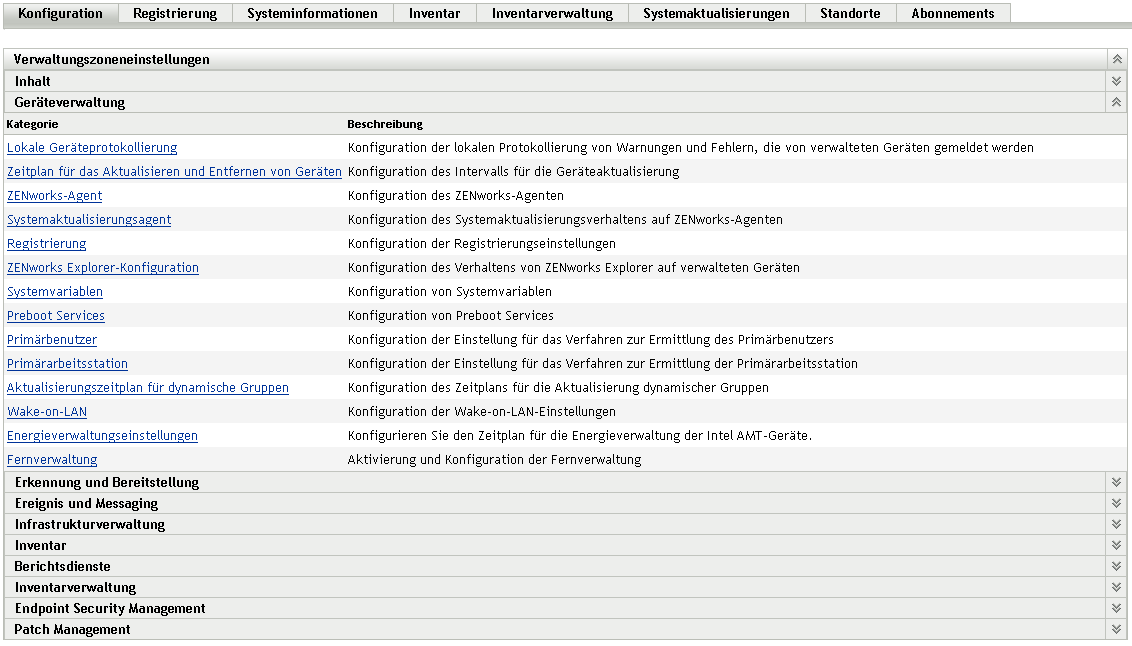Viewport: 1132px width, 646px height.
Task: Open the Abonnements tab
Action: tap(953, 14)
